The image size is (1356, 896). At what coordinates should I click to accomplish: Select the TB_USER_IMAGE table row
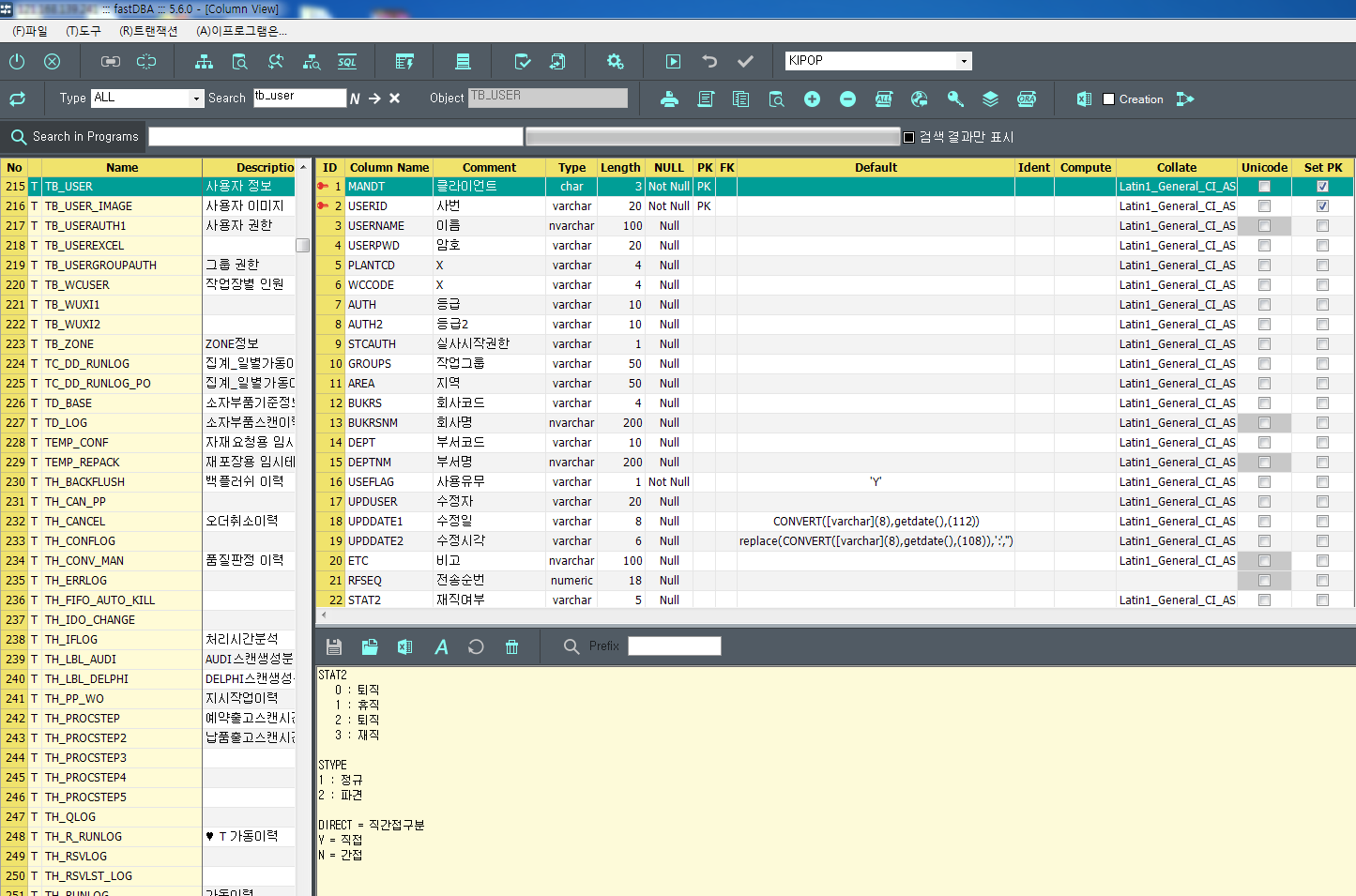[x=148, y=206]
